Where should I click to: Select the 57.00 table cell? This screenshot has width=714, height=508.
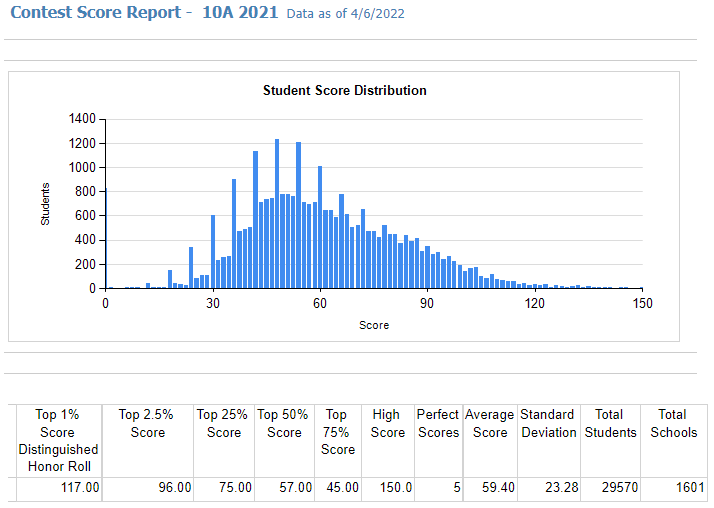[284, 488]
